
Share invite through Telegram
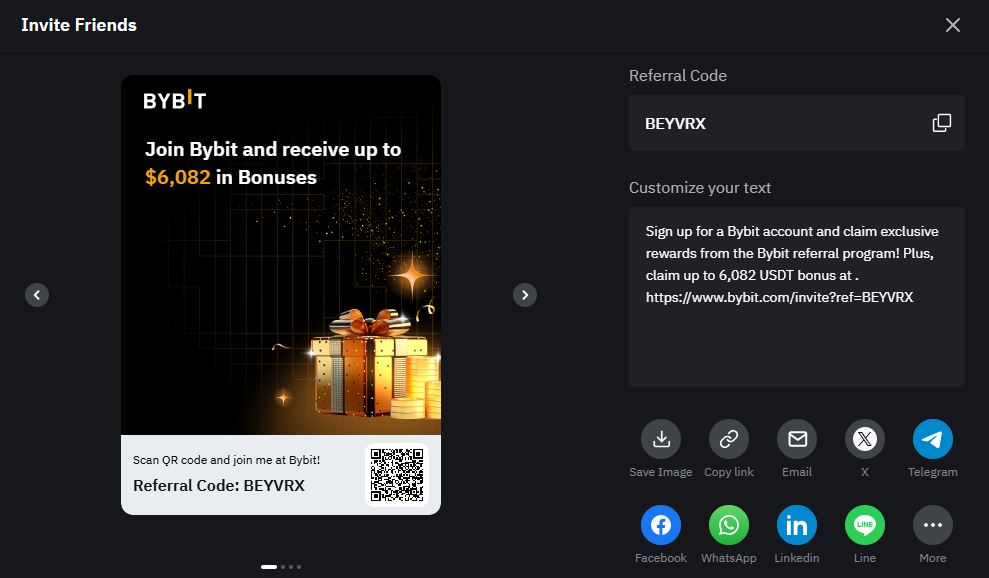(x=933, y=439)
